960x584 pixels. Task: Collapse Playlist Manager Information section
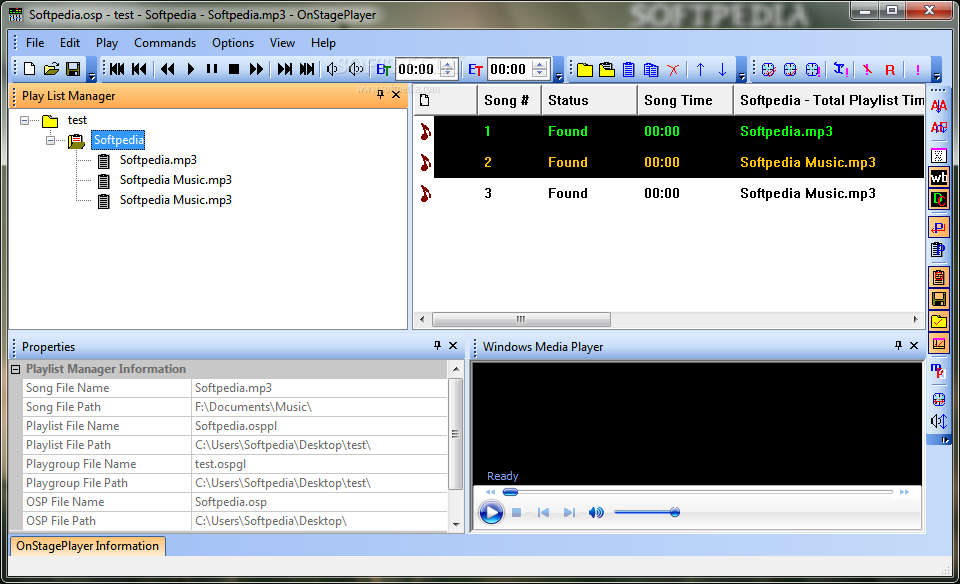pos(15,369)
